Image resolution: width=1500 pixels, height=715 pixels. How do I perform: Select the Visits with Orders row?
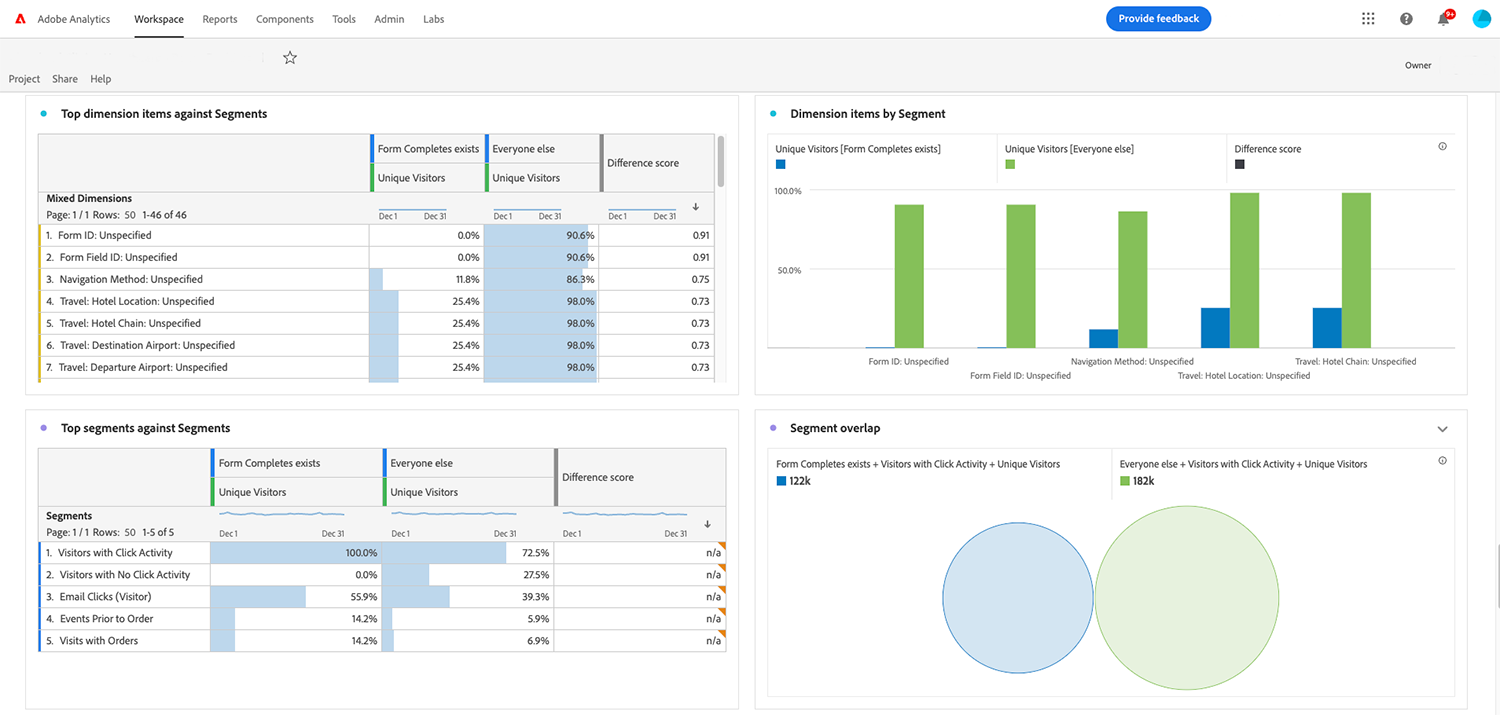382,641
